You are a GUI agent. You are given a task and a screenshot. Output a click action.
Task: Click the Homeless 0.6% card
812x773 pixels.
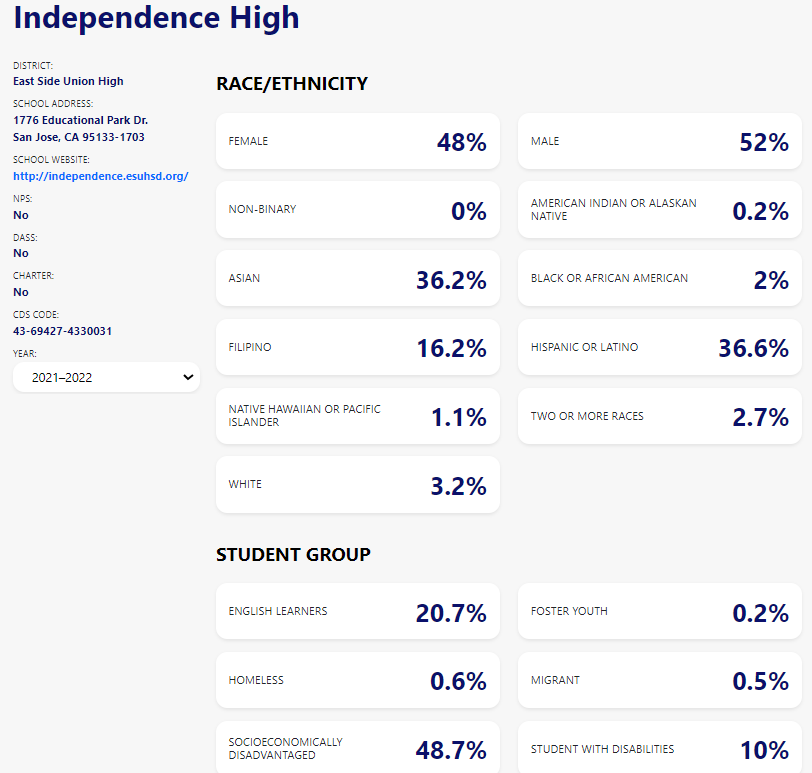pos(357,680)
